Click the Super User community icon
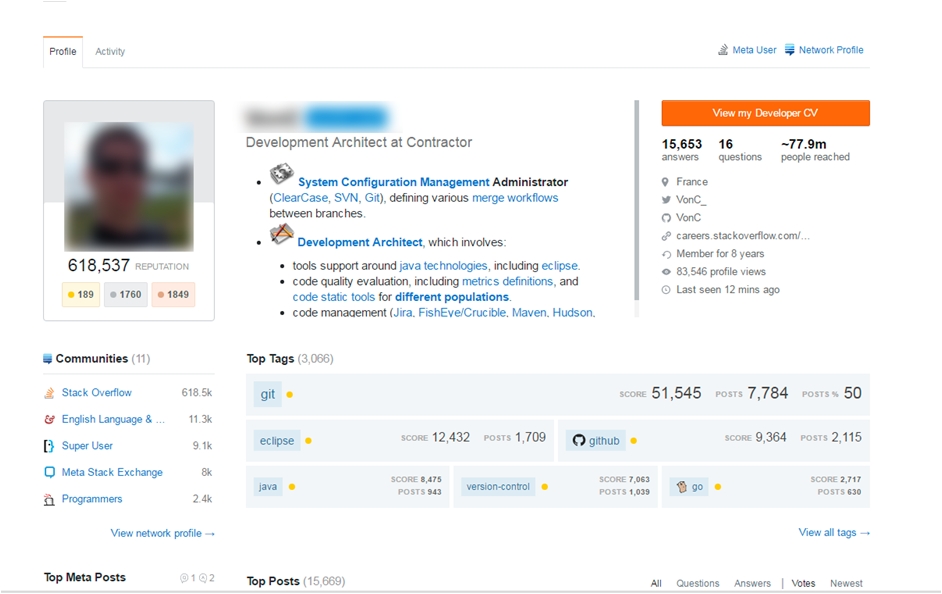 [x=49, y=446]
